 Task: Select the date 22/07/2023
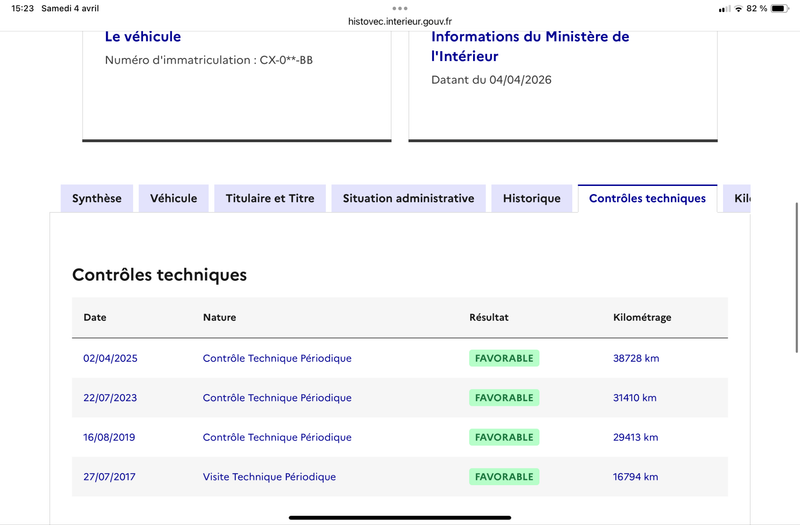point(110,397)
